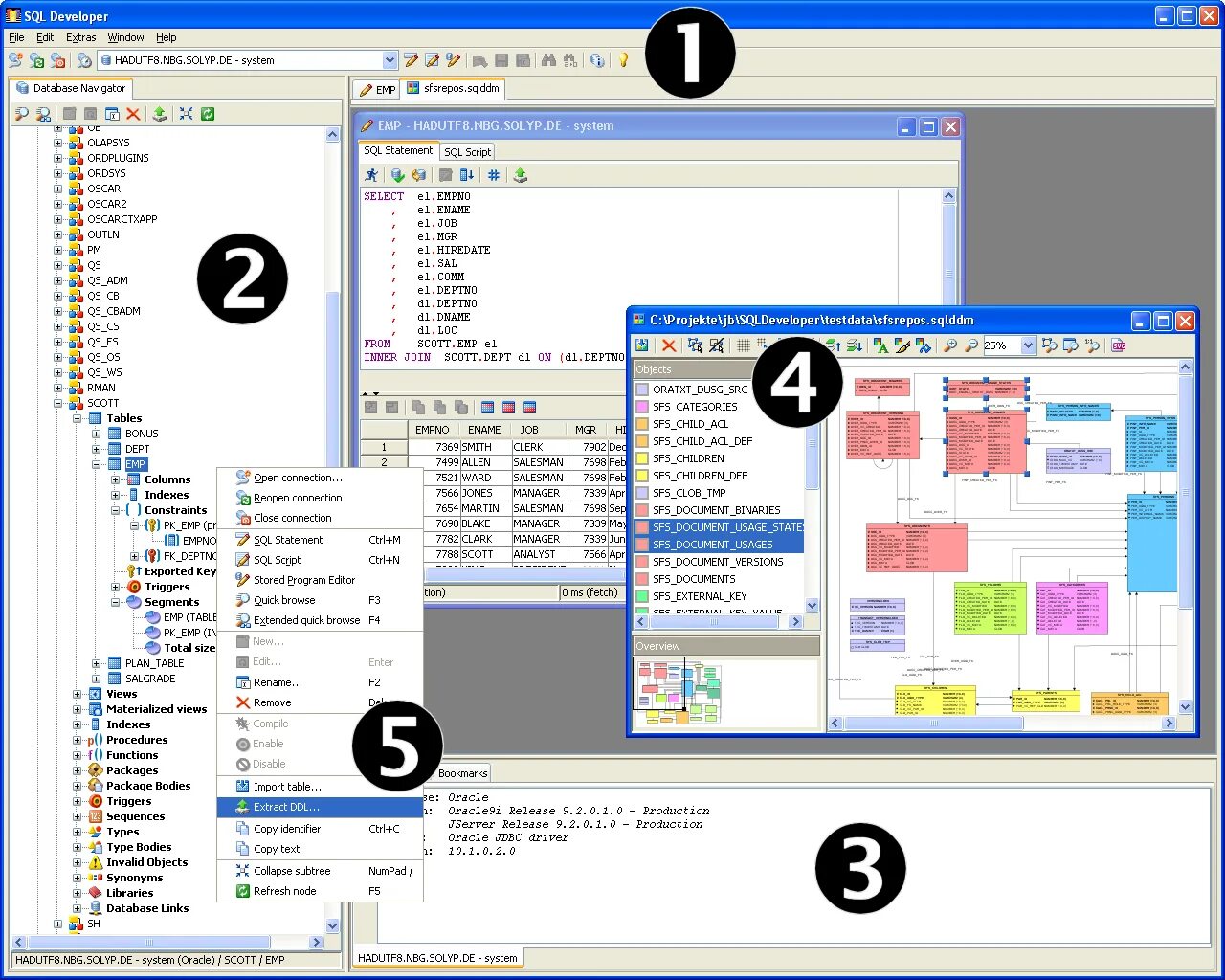Click the Commit icon in the EMP SQL toolbar

pos(397,175)
